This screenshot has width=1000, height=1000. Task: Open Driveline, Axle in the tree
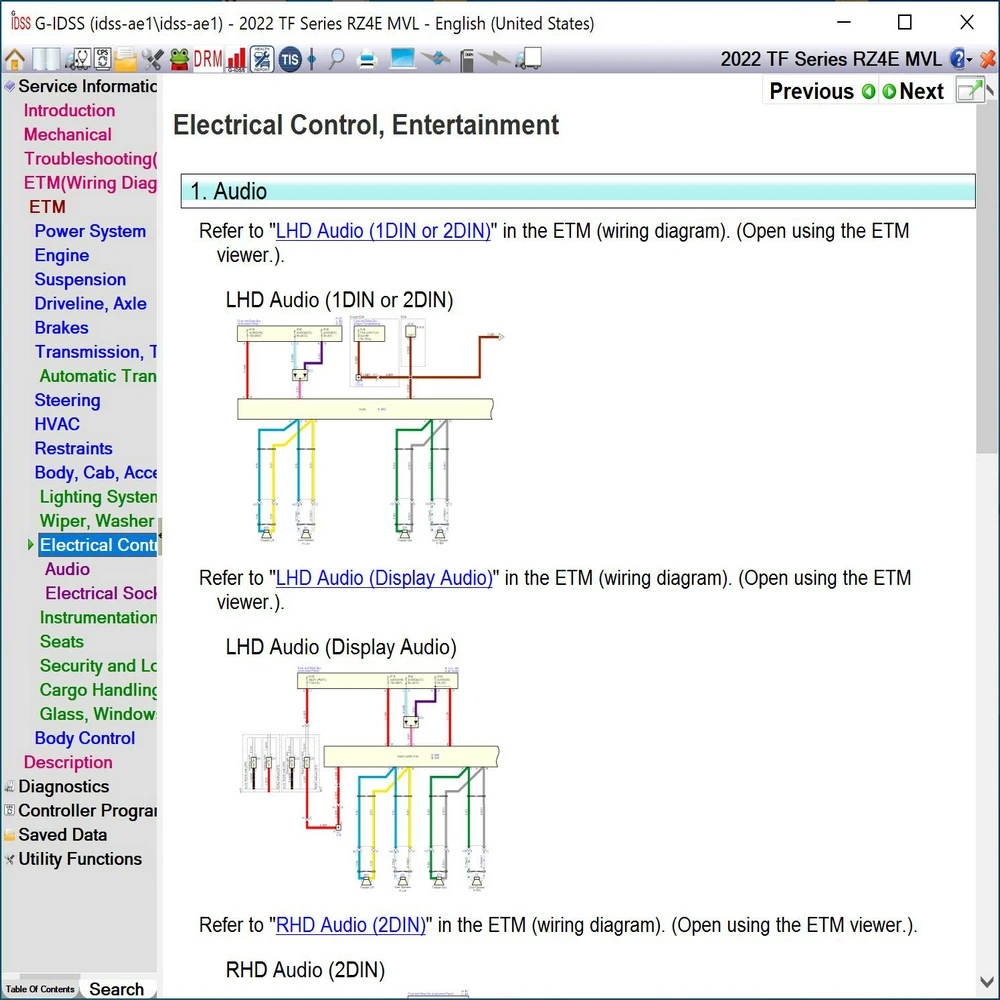91,304
